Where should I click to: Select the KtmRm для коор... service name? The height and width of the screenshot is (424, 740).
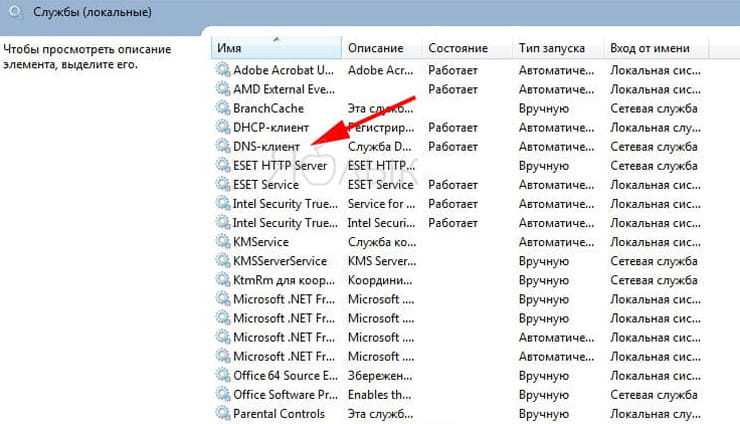tap(284, 280)
